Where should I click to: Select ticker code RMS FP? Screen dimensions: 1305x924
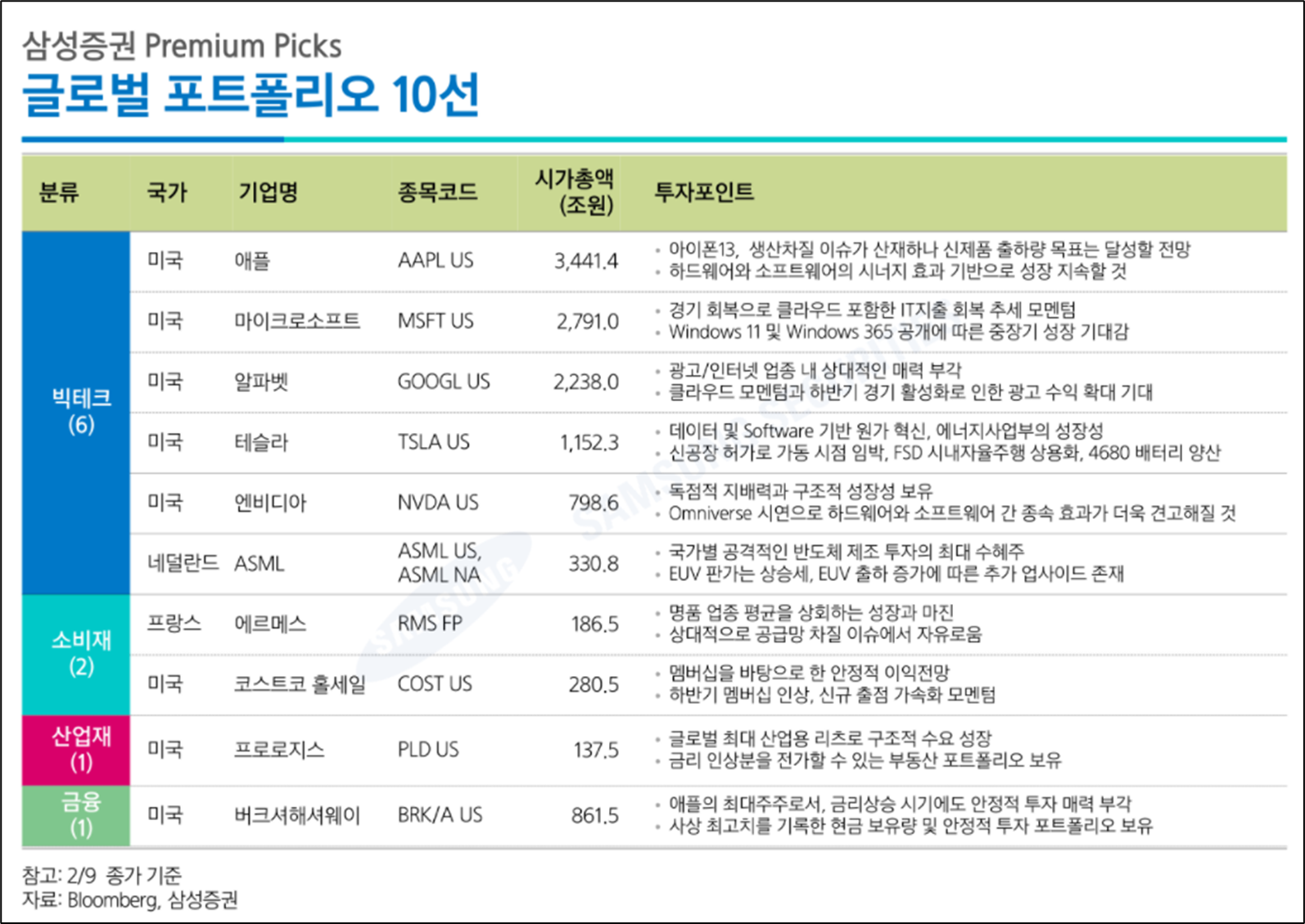[x=430, y=624]
